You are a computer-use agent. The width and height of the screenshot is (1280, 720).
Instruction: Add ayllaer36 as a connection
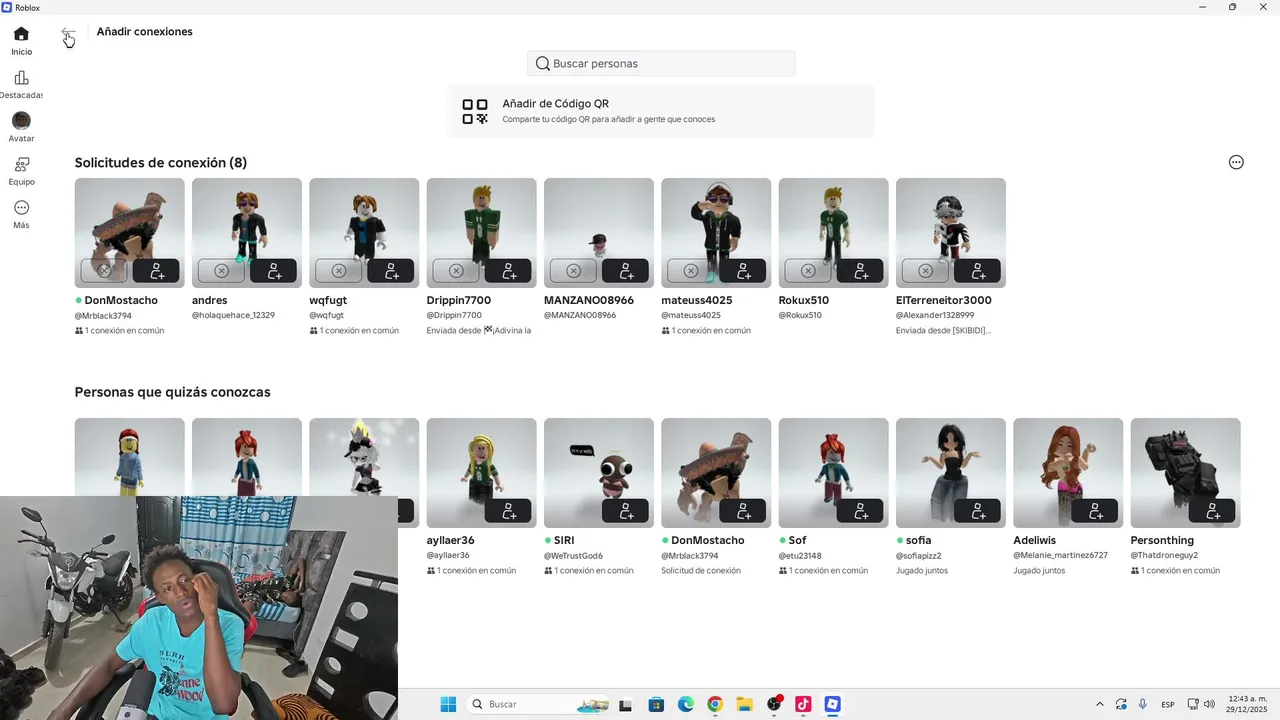coord(508,511)
